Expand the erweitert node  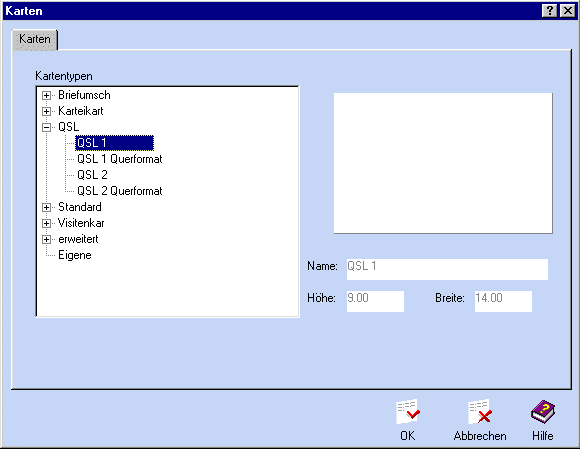46,239
